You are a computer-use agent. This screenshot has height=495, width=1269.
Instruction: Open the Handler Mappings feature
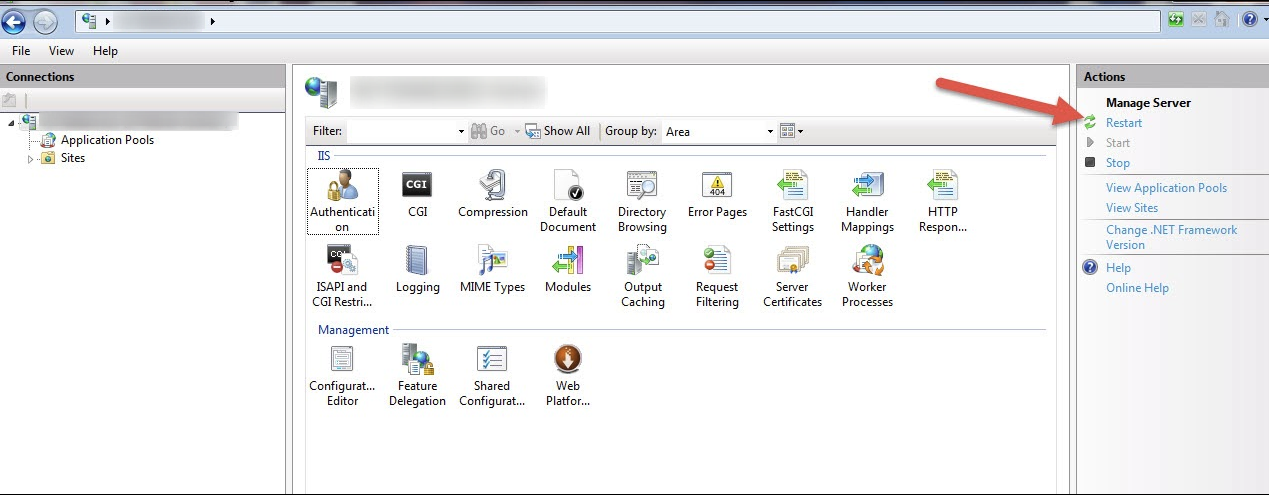pyautogui.click(x=867, y=186)
